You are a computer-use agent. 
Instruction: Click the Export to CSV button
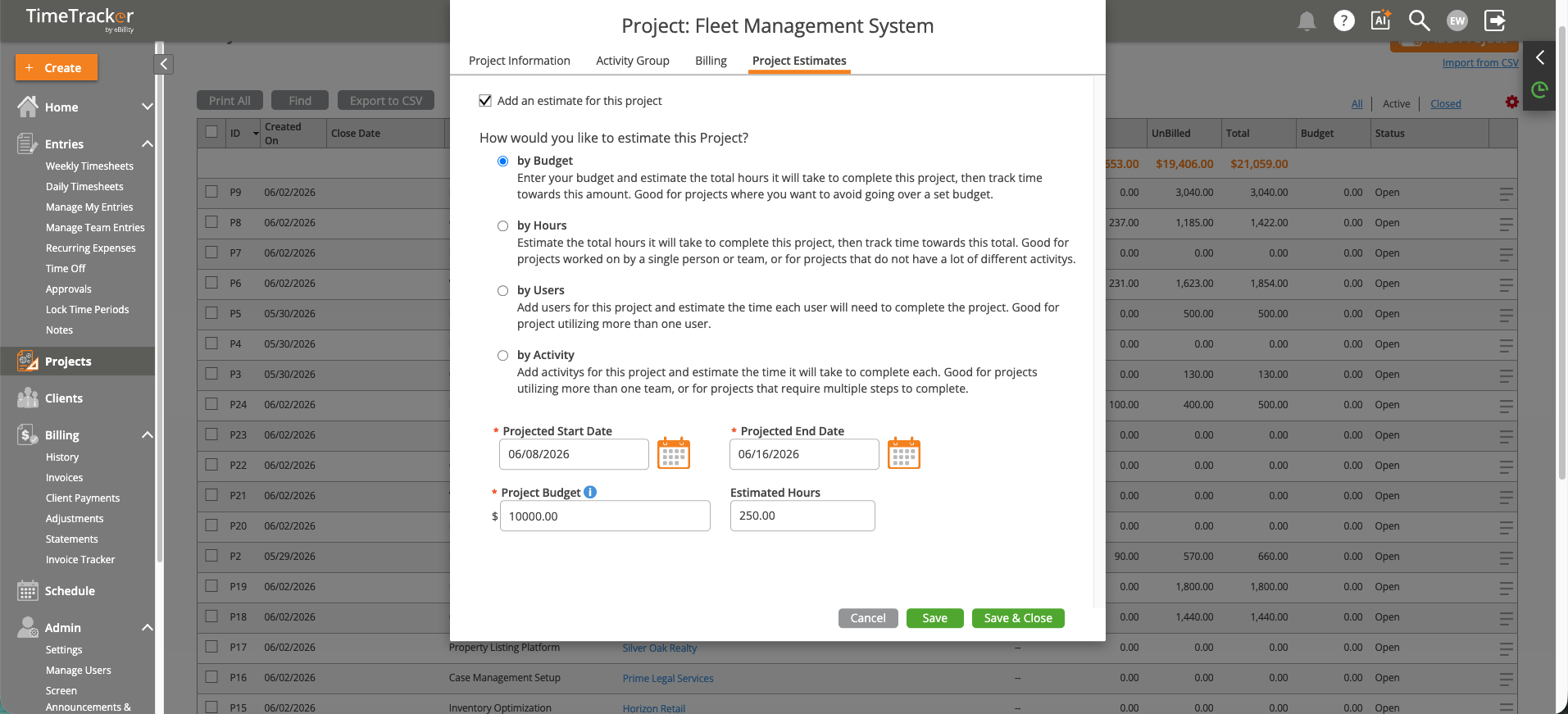point(386,100)
